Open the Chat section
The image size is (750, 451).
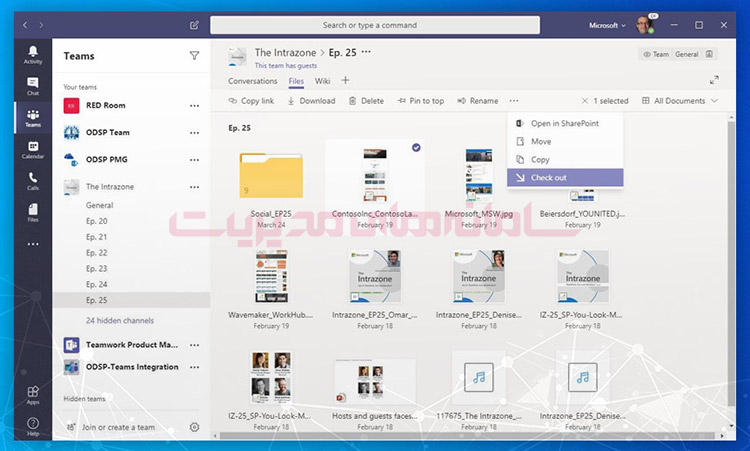click(33, 86)
